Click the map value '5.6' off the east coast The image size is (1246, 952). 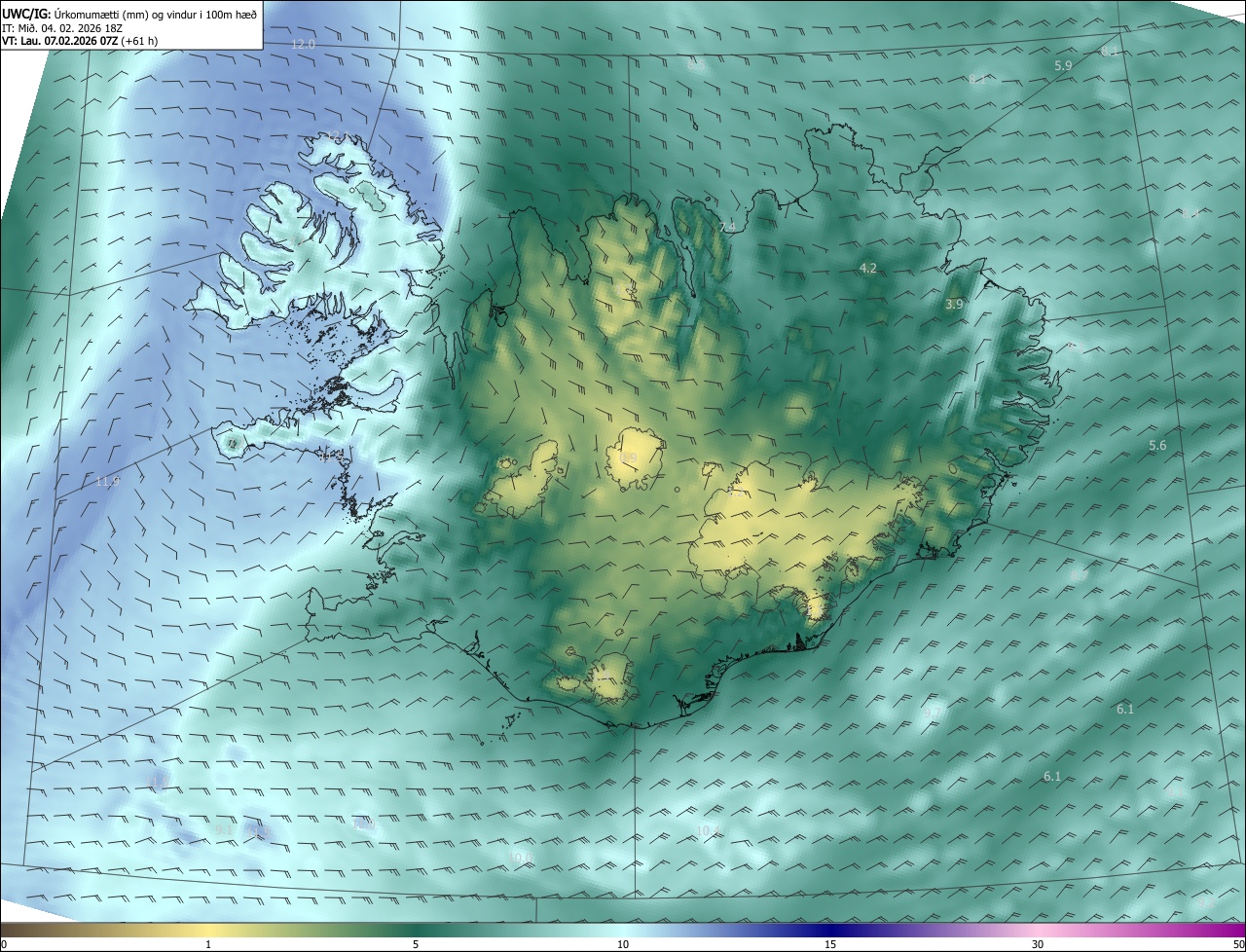click(x=1157, y=445)
